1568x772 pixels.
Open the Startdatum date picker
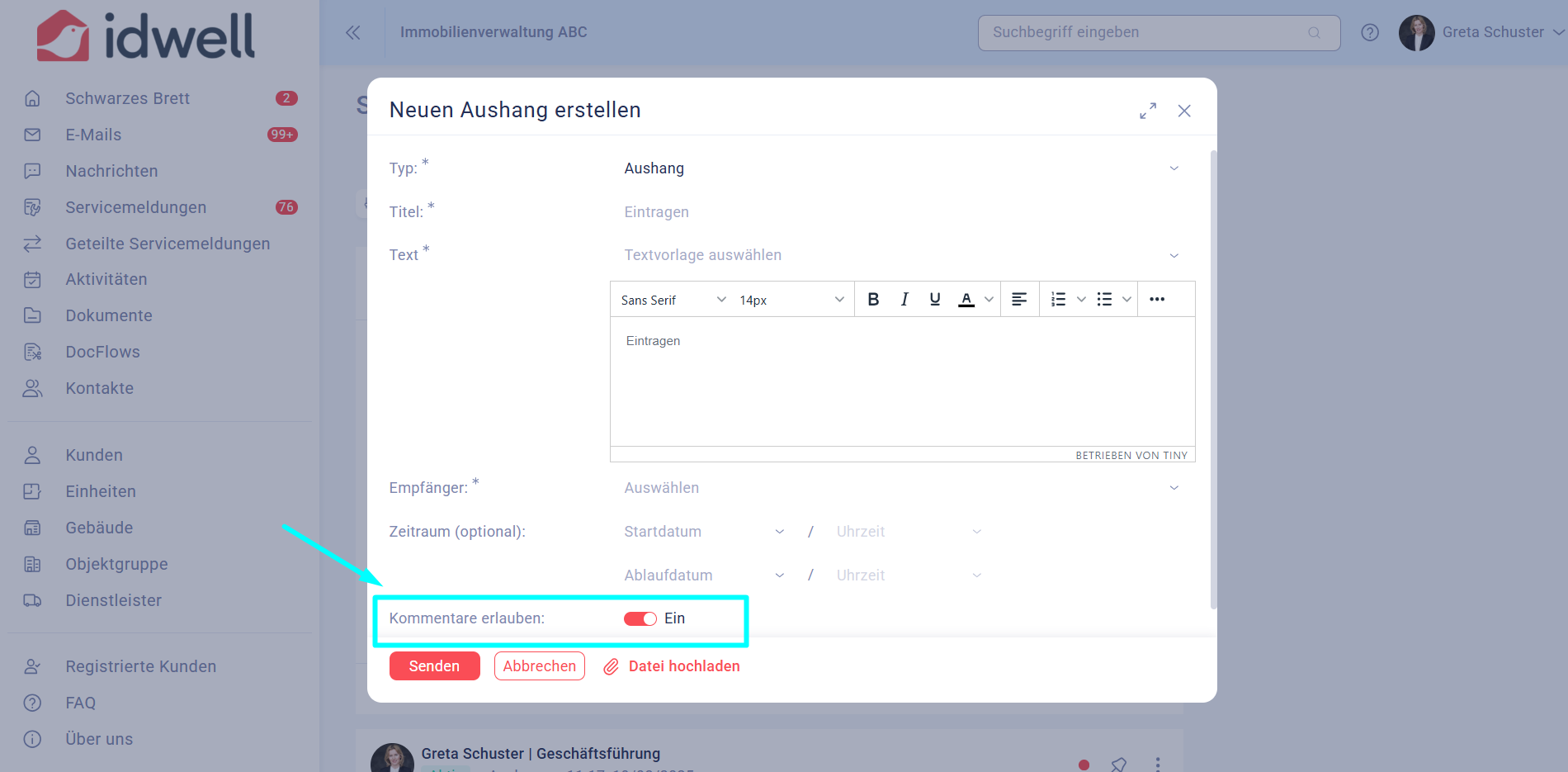[703, 532]
